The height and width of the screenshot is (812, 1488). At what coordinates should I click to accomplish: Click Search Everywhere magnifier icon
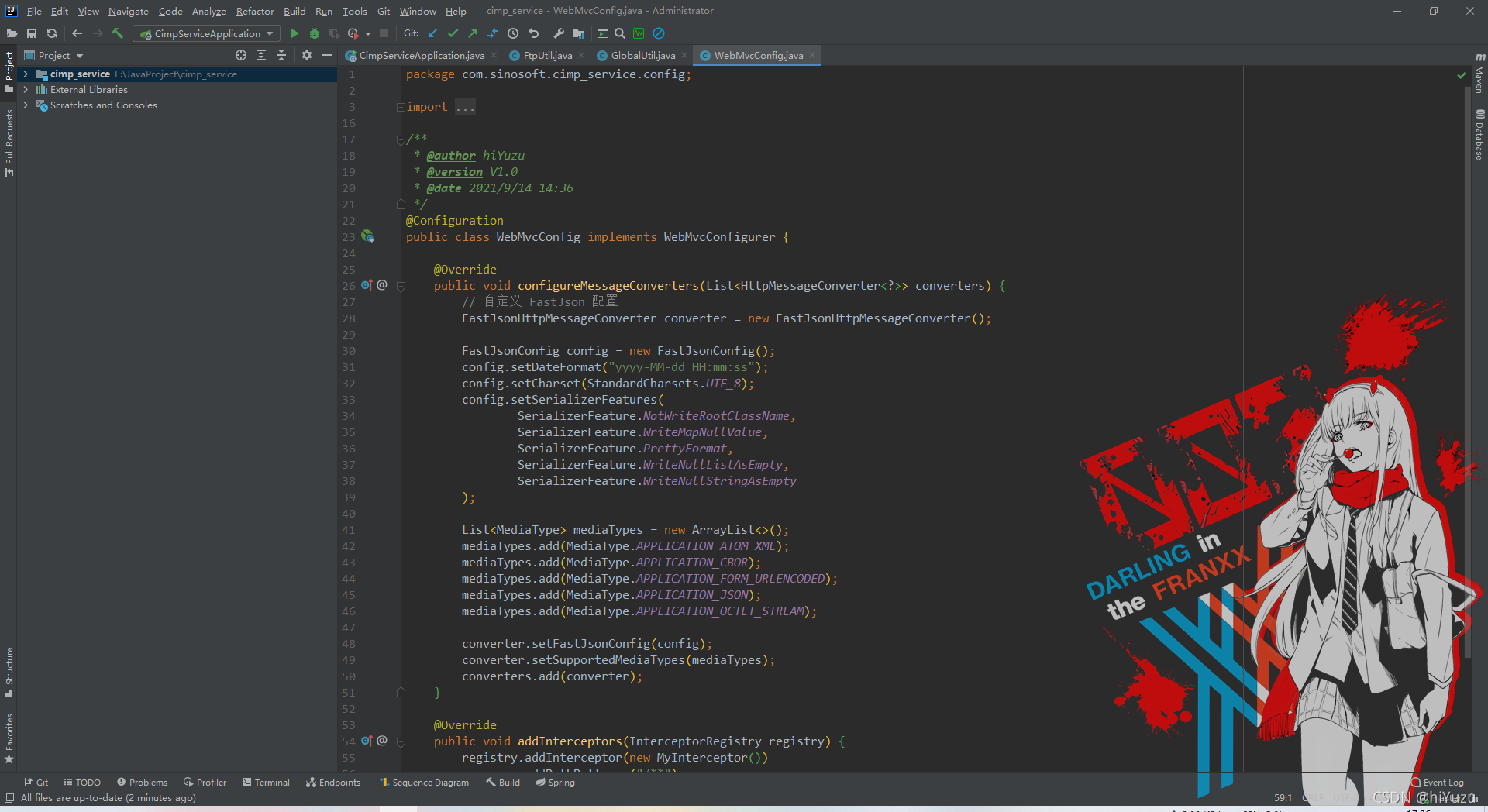click(x=620, y=33)
